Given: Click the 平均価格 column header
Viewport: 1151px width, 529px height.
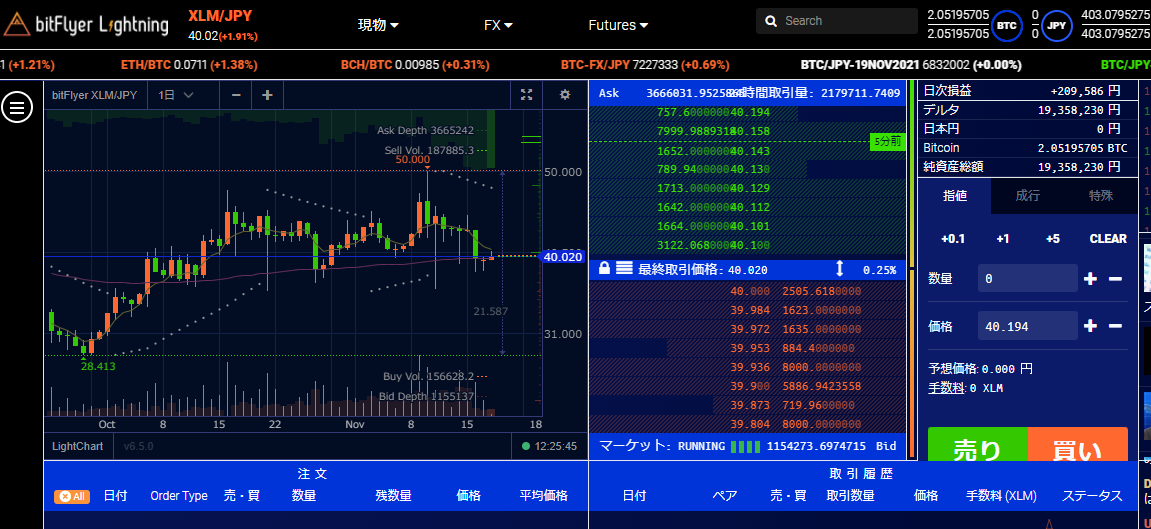Looking at the screenshot, I should point(544,496).
